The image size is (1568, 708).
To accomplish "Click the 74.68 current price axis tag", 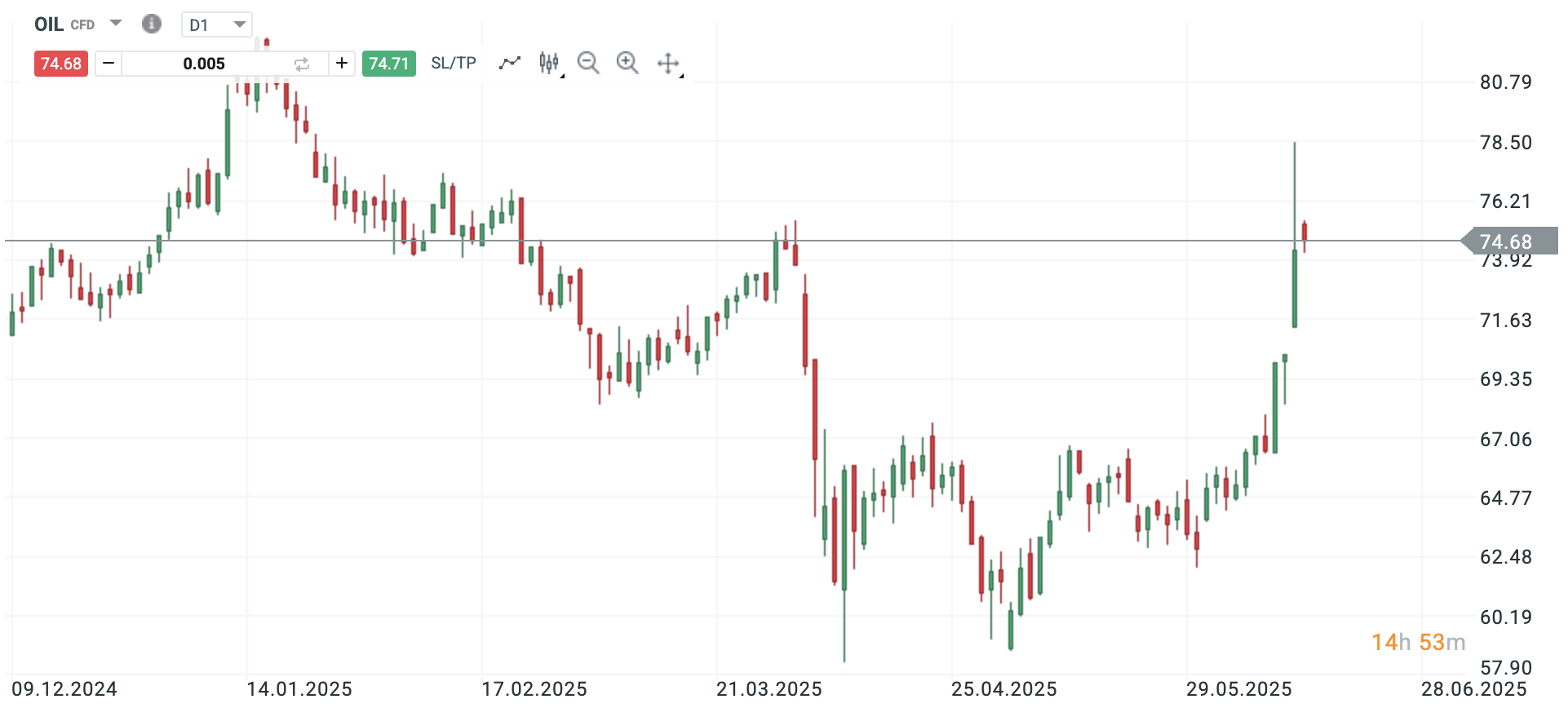I will [x=1508, y=241].
